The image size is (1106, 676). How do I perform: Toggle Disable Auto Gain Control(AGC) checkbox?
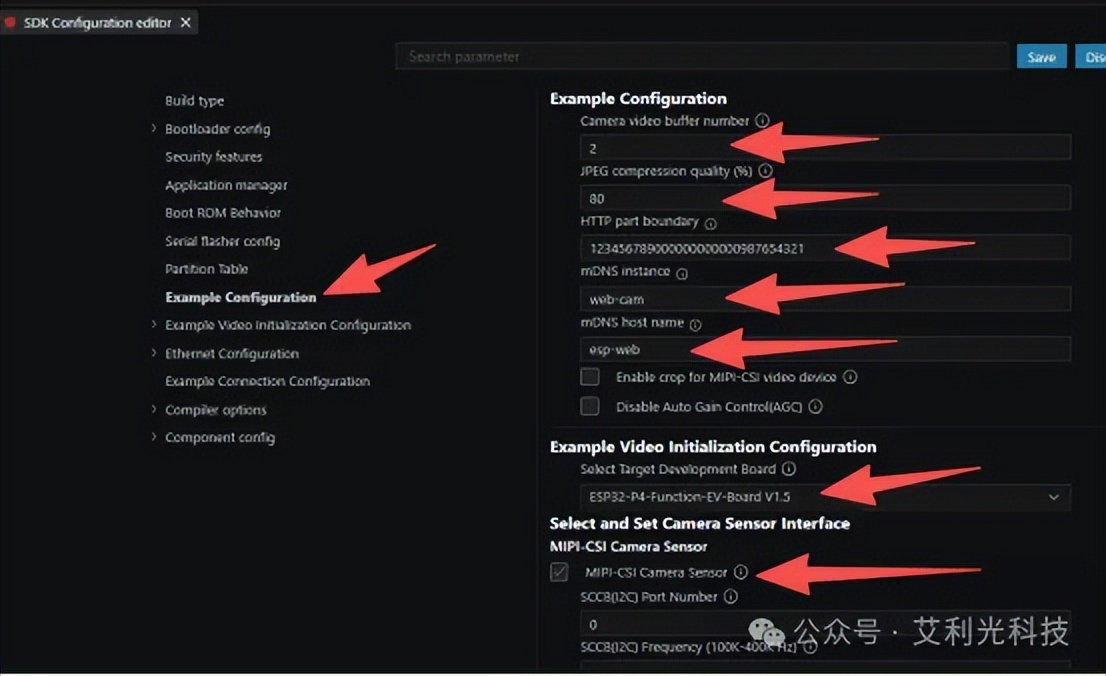pos(590,406)
